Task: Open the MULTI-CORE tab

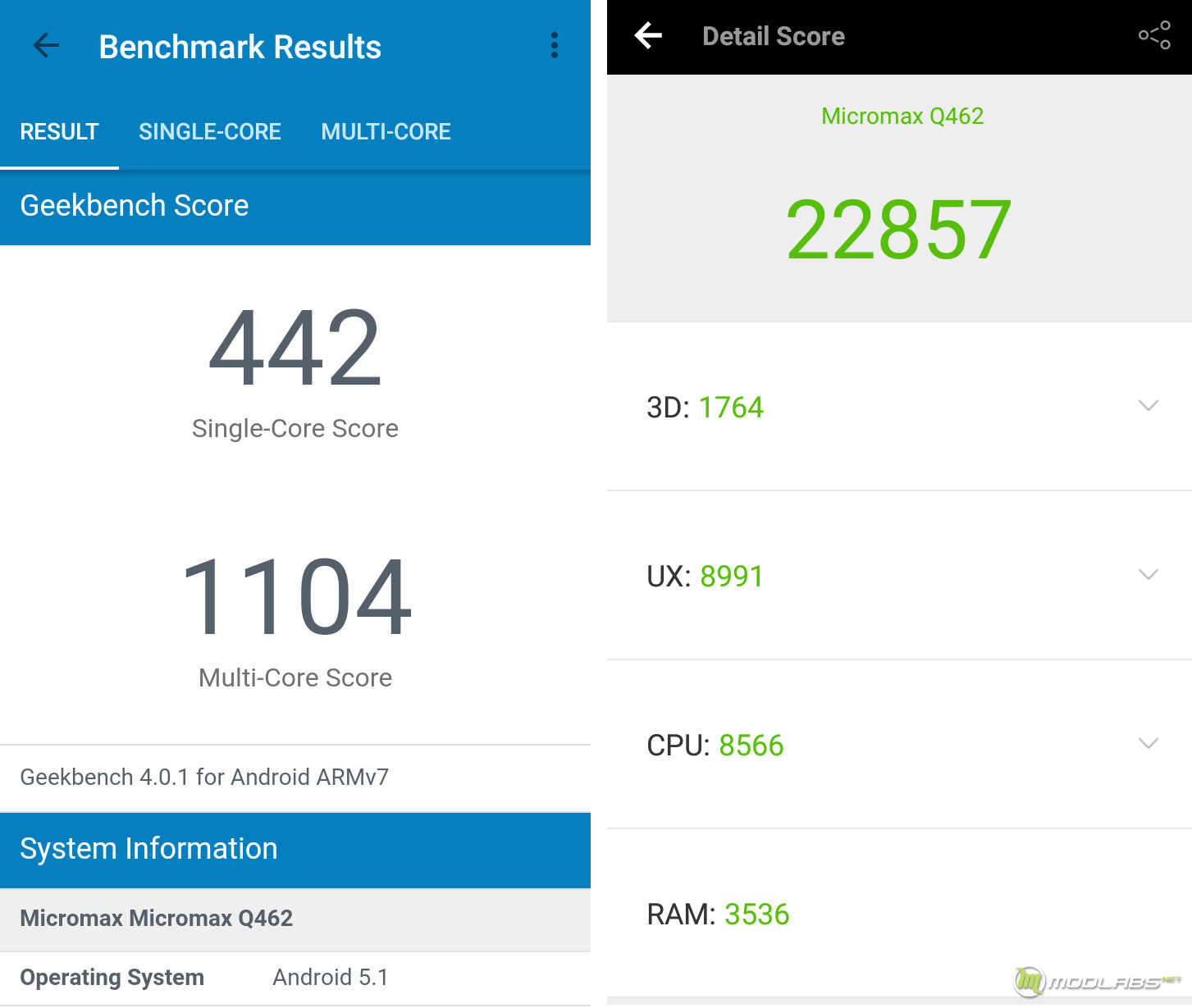Action: pyautogui.click(x=386, y=131)
